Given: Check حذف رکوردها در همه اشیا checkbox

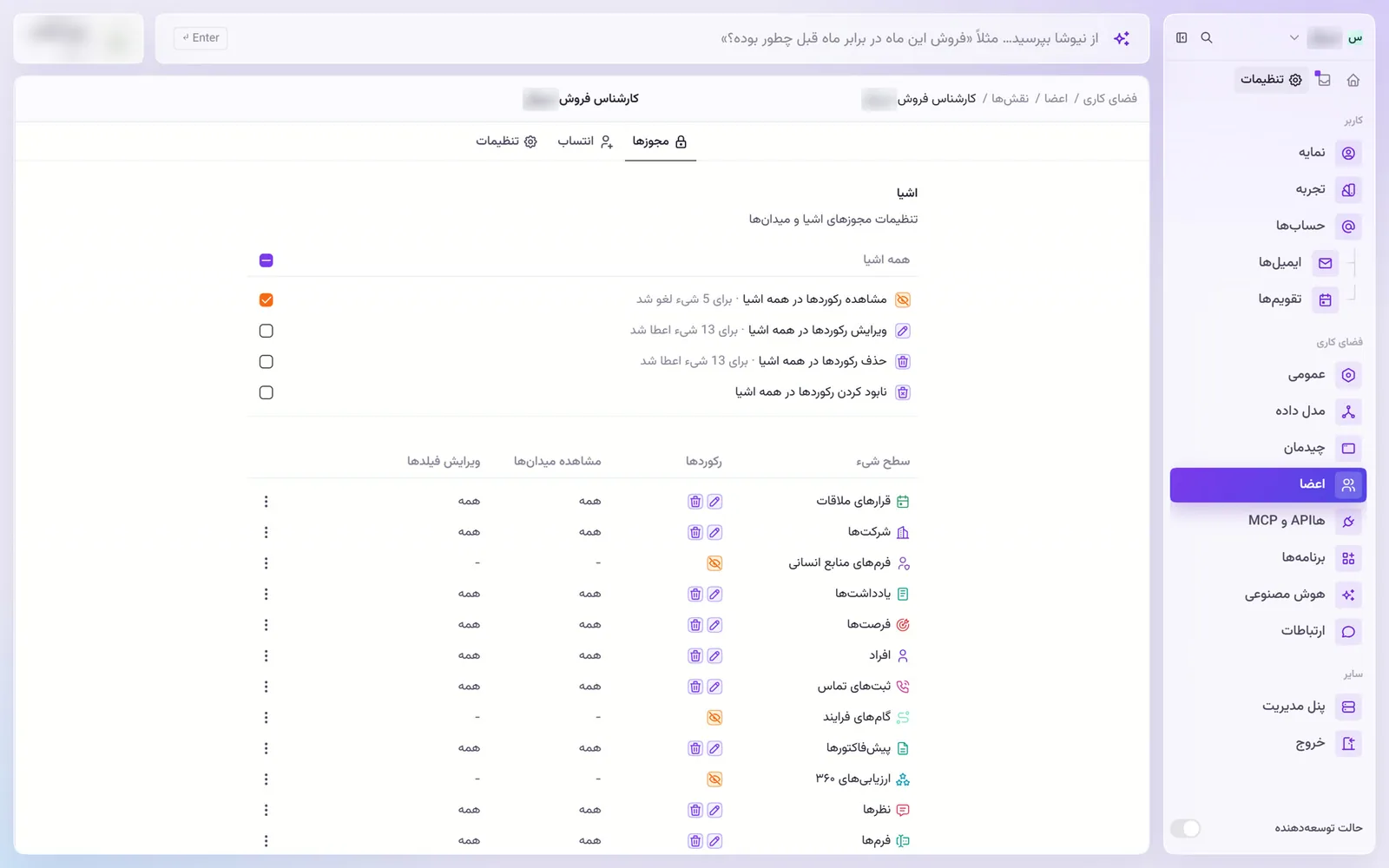Looking at the screenshot, I should (267, 362).
